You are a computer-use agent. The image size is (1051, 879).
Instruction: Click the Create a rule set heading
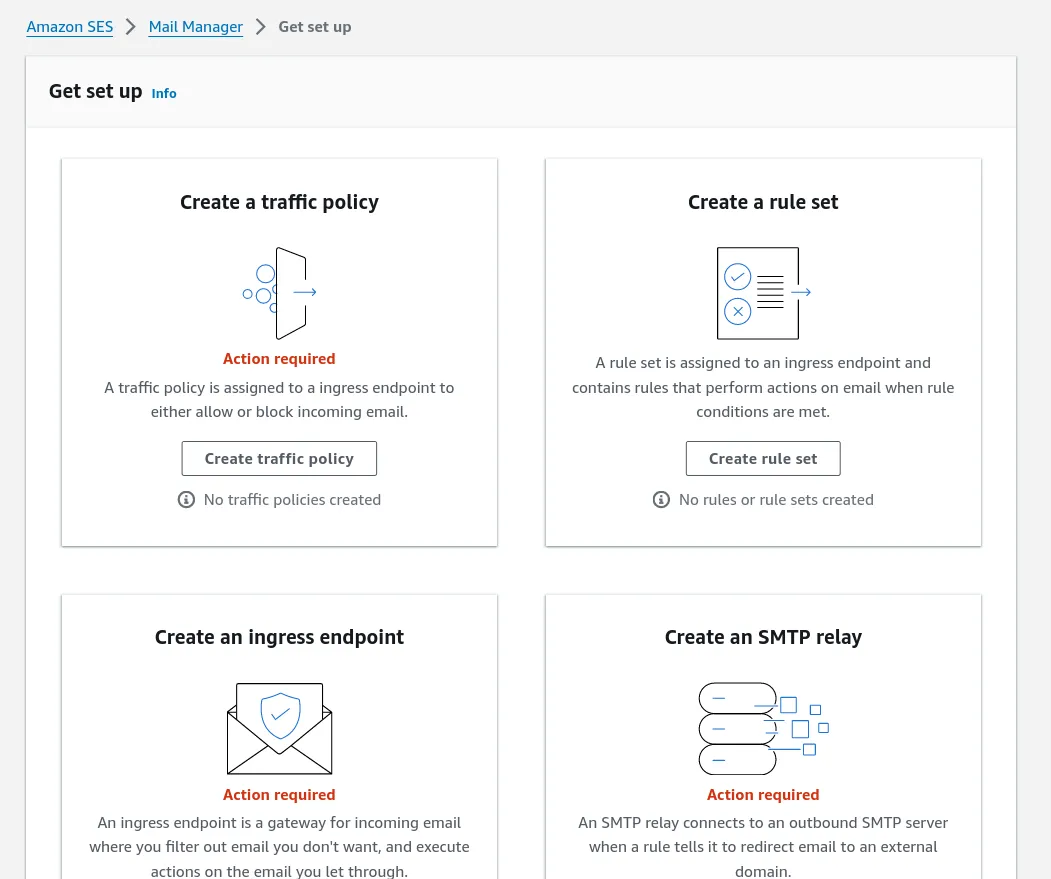pos(763,202)
